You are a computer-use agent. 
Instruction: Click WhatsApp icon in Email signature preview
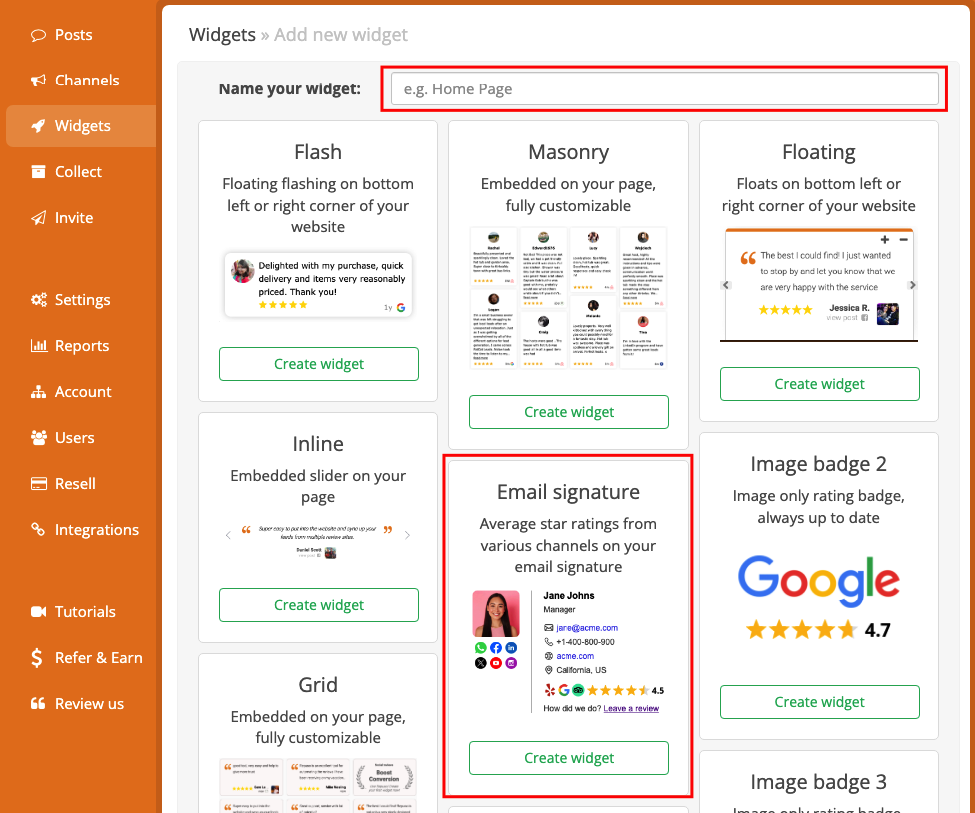pyautogui.click(x=481, y=648)
